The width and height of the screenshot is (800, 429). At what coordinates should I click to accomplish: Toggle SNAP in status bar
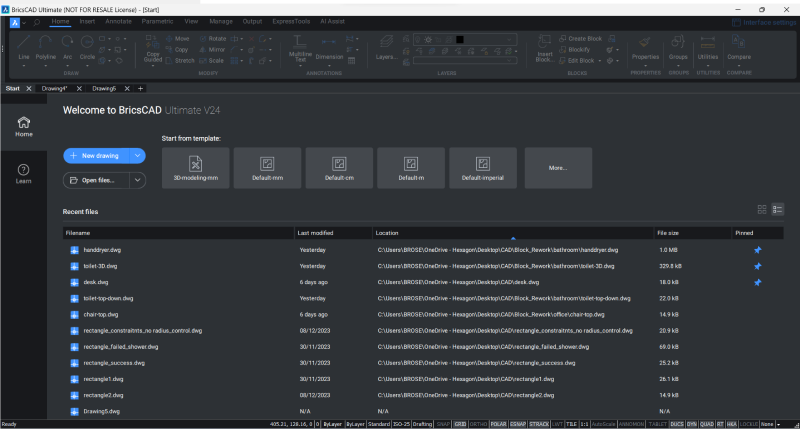click(443, 424)
